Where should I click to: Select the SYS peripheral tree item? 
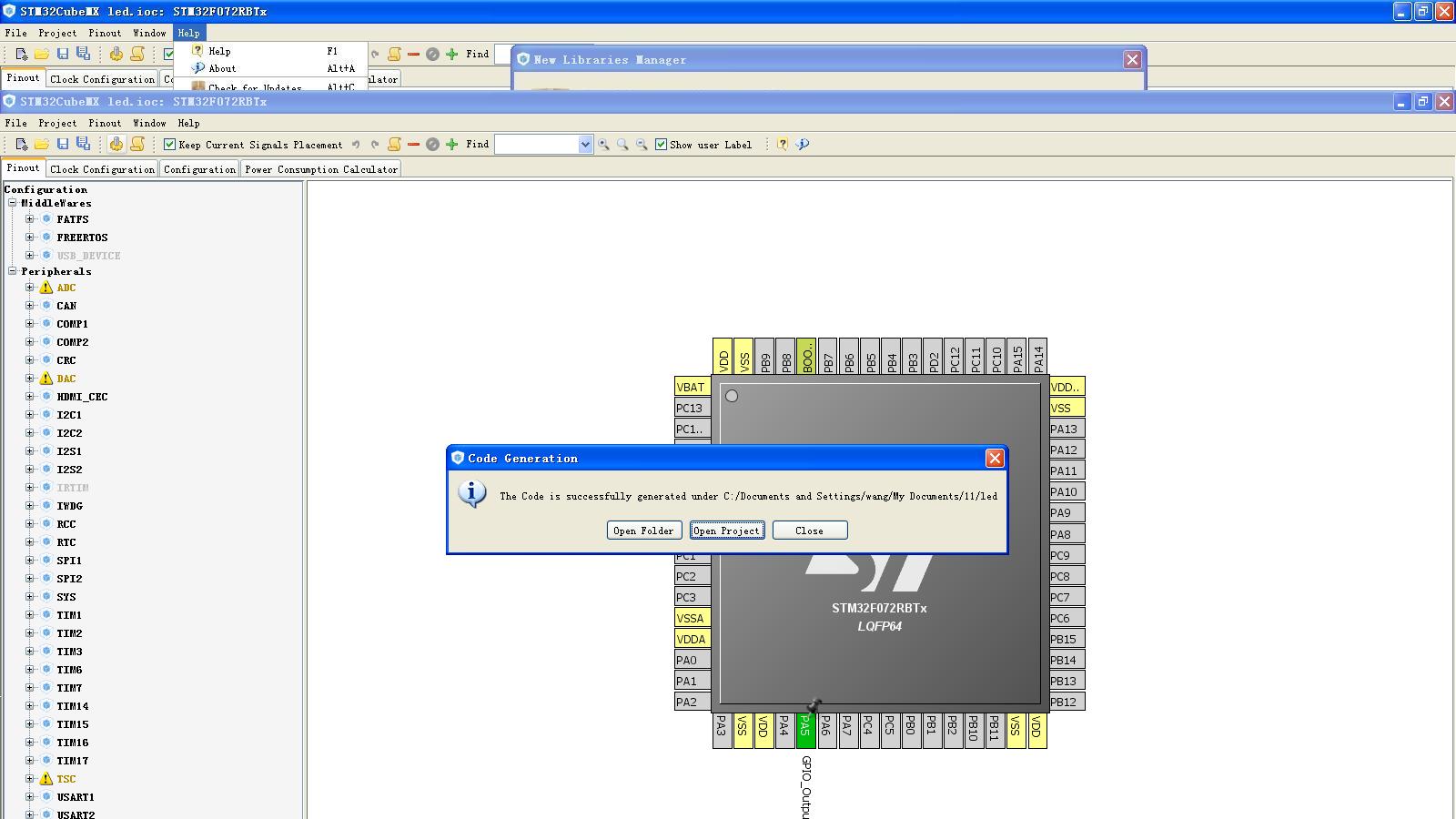(x=66, y=597)
